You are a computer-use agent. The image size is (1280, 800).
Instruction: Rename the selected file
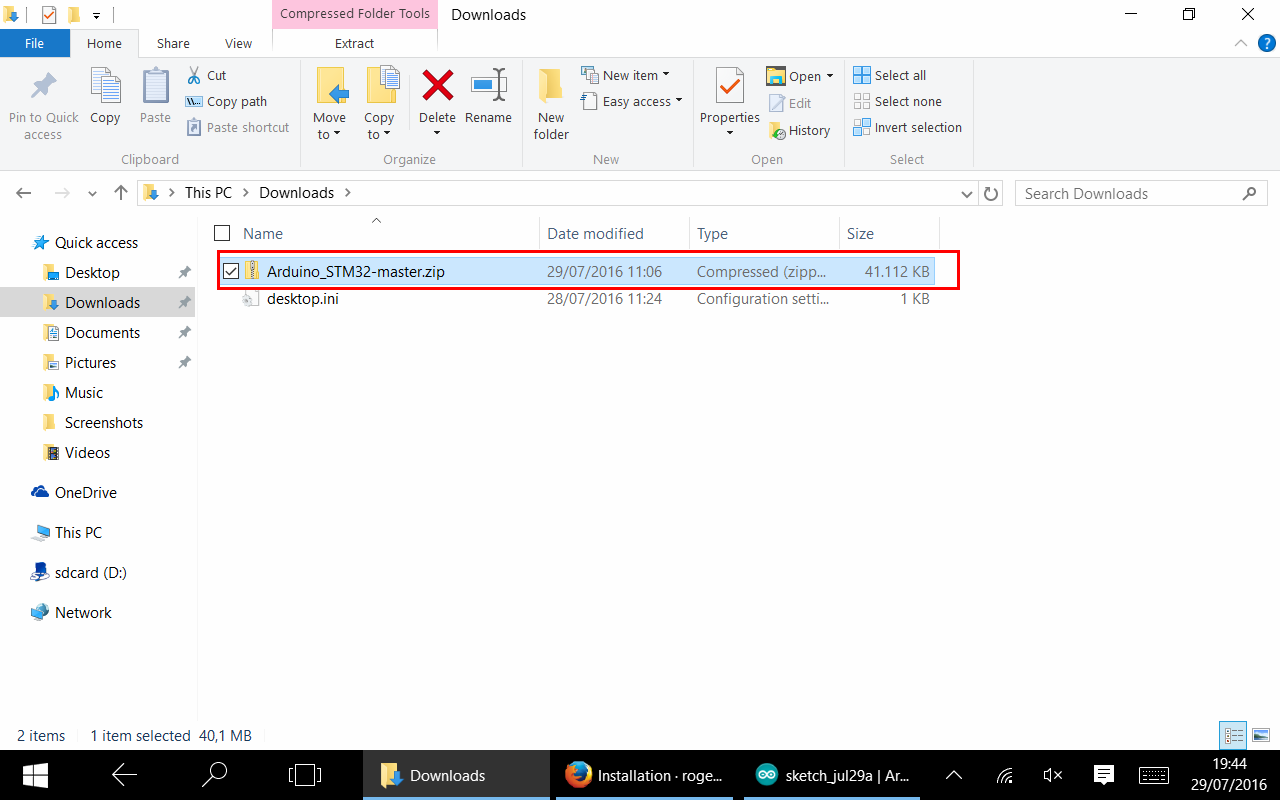[x=488, y=97]
